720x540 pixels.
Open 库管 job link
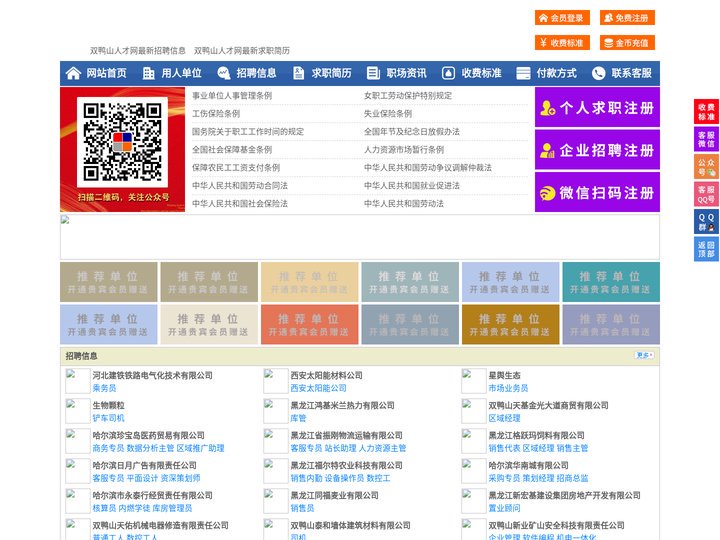(x=298, y=418)
